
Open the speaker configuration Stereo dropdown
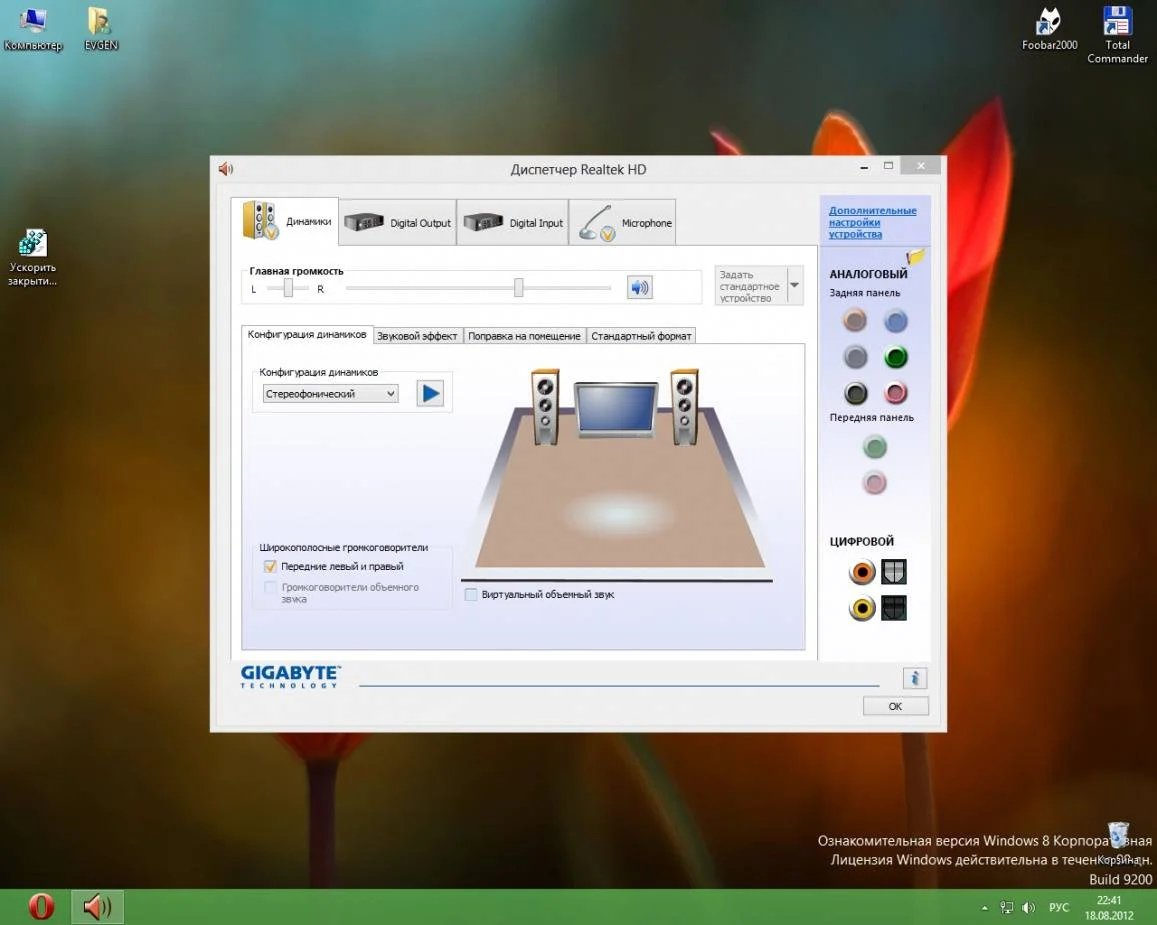330,394
